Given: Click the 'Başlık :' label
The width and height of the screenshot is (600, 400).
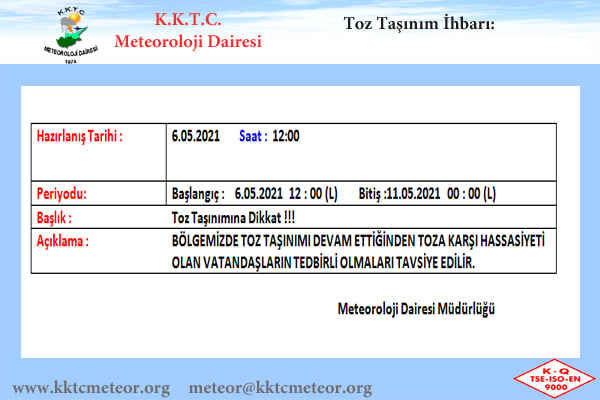Looking at the screenshot, I should coord(54,218).
